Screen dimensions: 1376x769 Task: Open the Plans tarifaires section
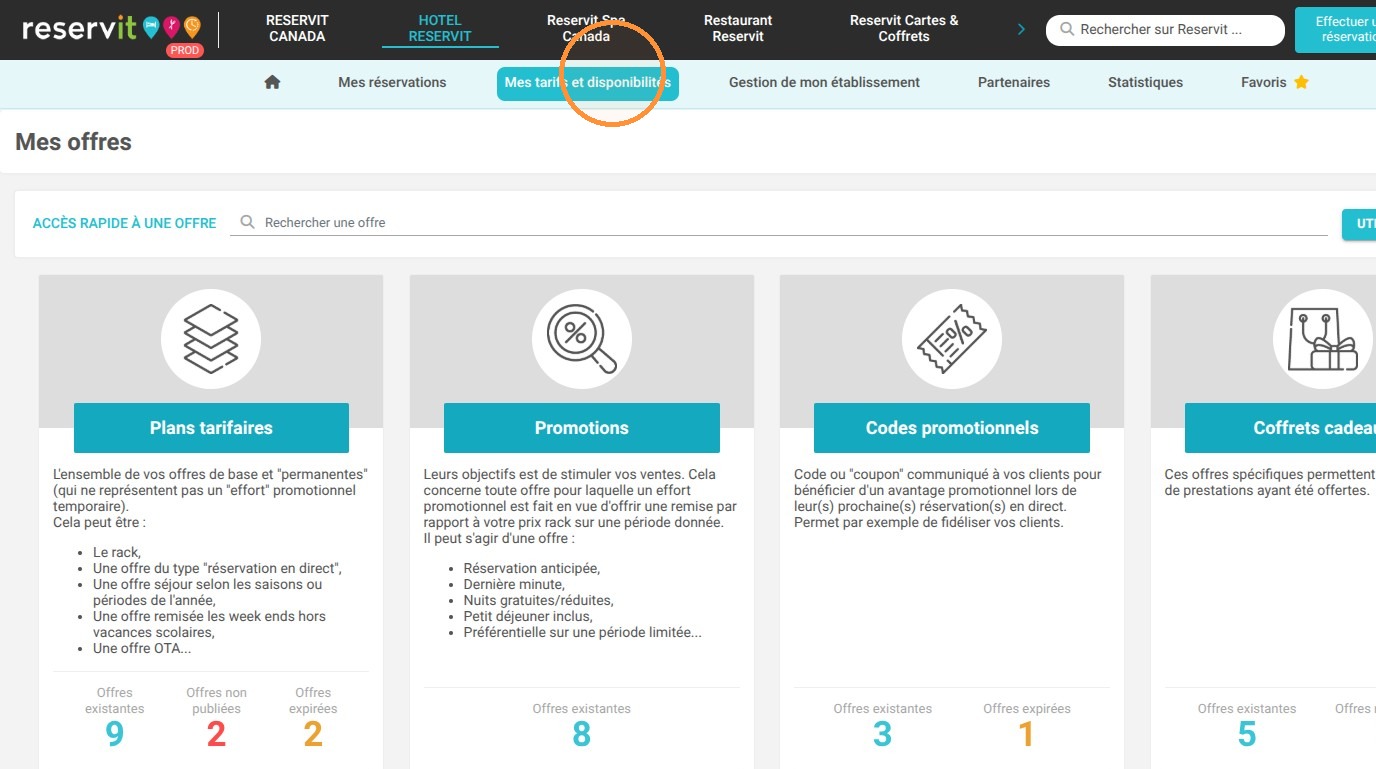point(211,428)
